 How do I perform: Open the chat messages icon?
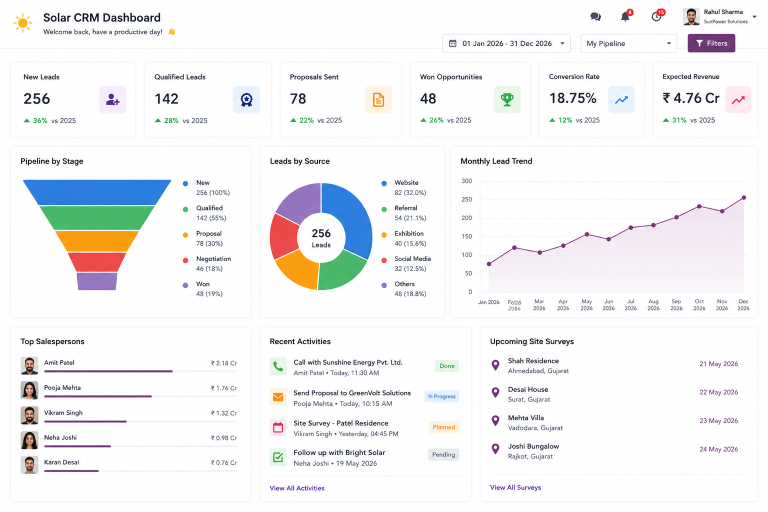tap(596, 17)
